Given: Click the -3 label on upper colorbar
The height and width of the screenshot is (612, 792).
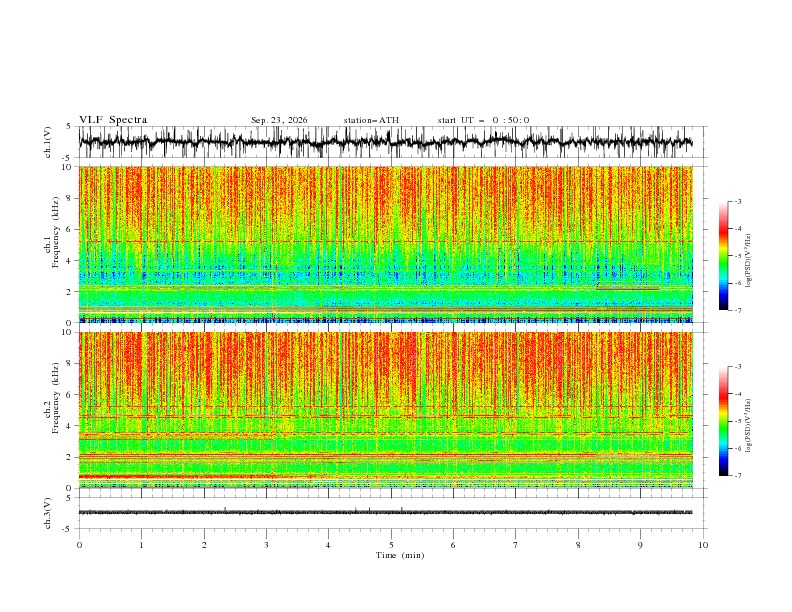Looking at the screenshot, I should click(x=737, y=201).
